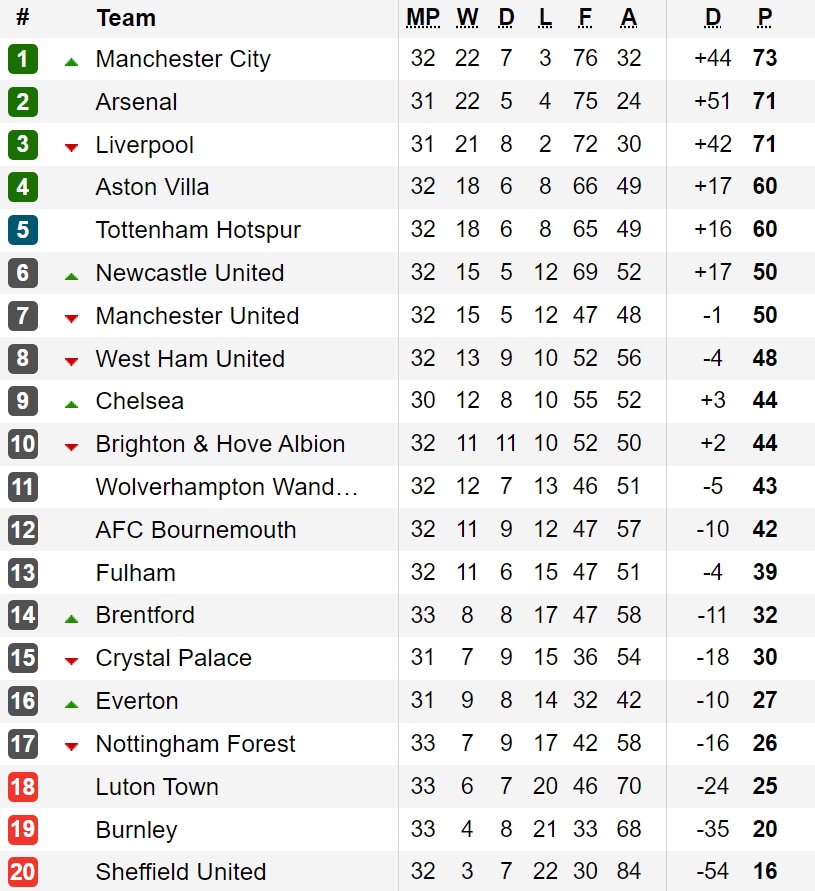
Task: Open the Arsenal team link
Action: coord(136,102)
